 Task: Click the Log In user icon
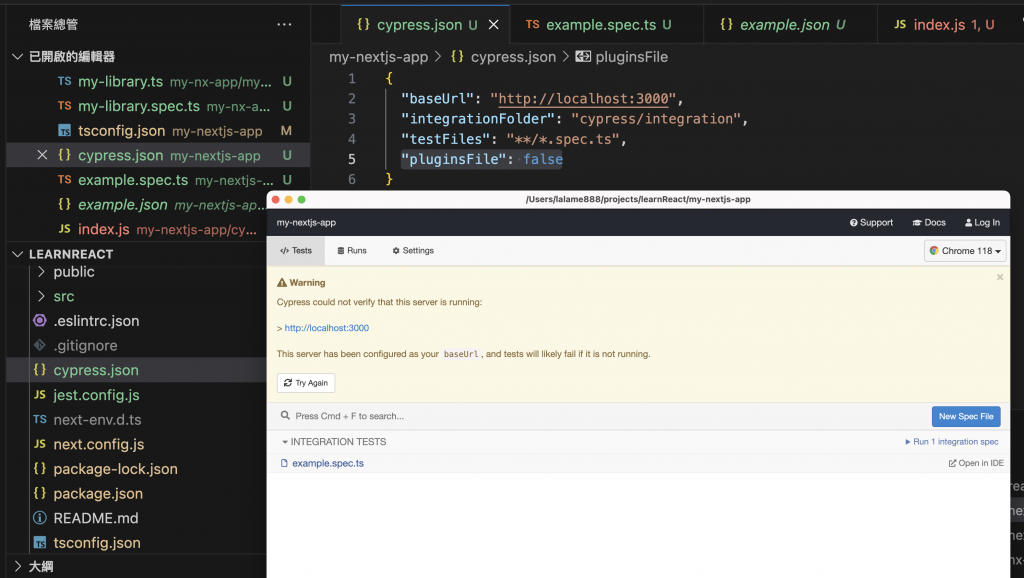[969, 223]
